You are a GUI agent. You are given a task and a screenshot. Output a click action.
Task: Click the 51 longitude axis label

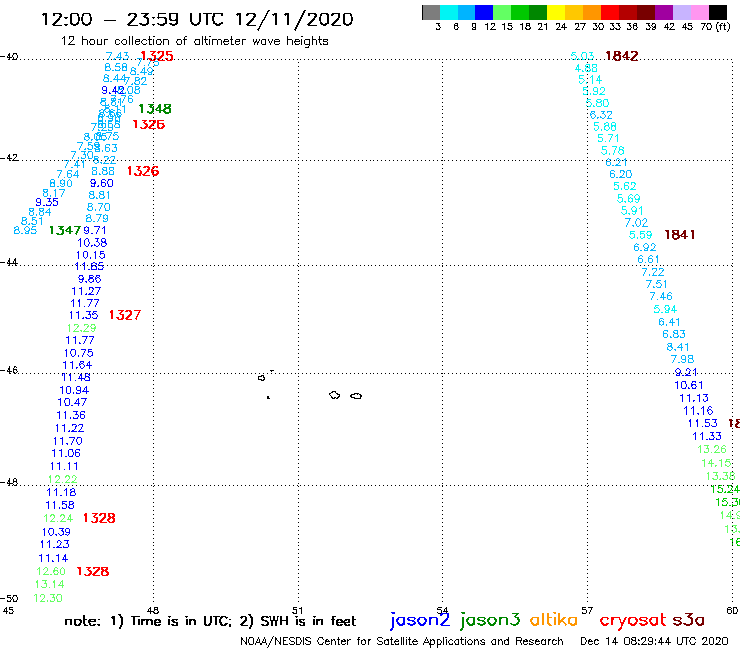click(297, 611)
